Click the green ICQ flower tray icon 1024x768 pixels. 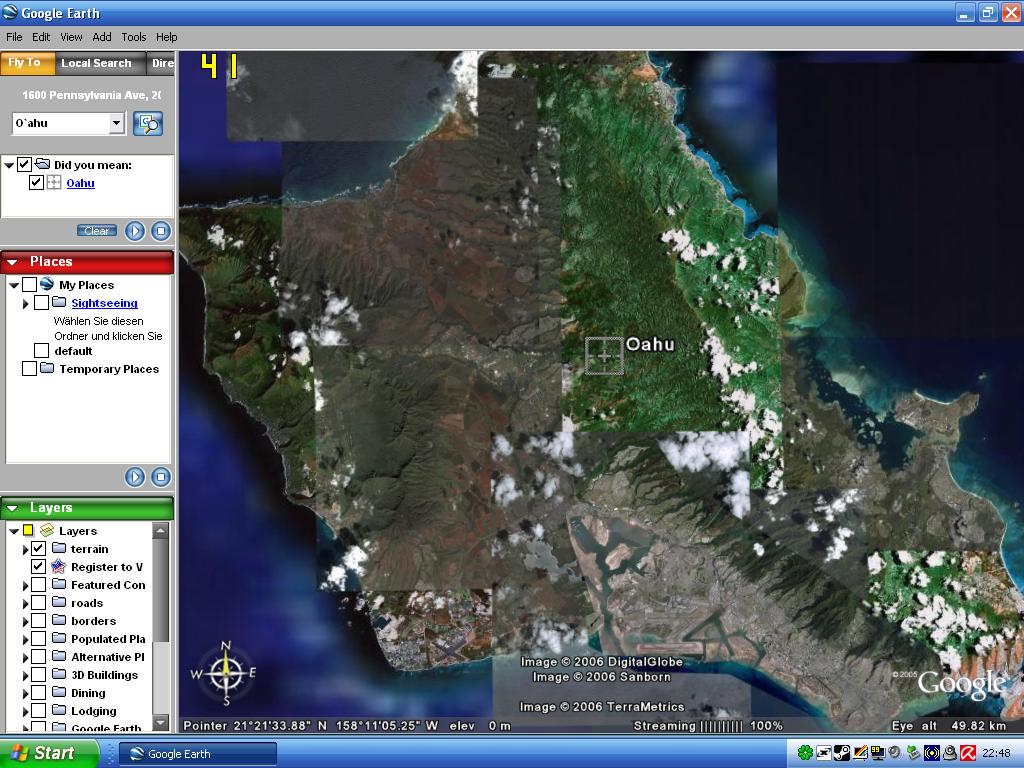(805, 753)
